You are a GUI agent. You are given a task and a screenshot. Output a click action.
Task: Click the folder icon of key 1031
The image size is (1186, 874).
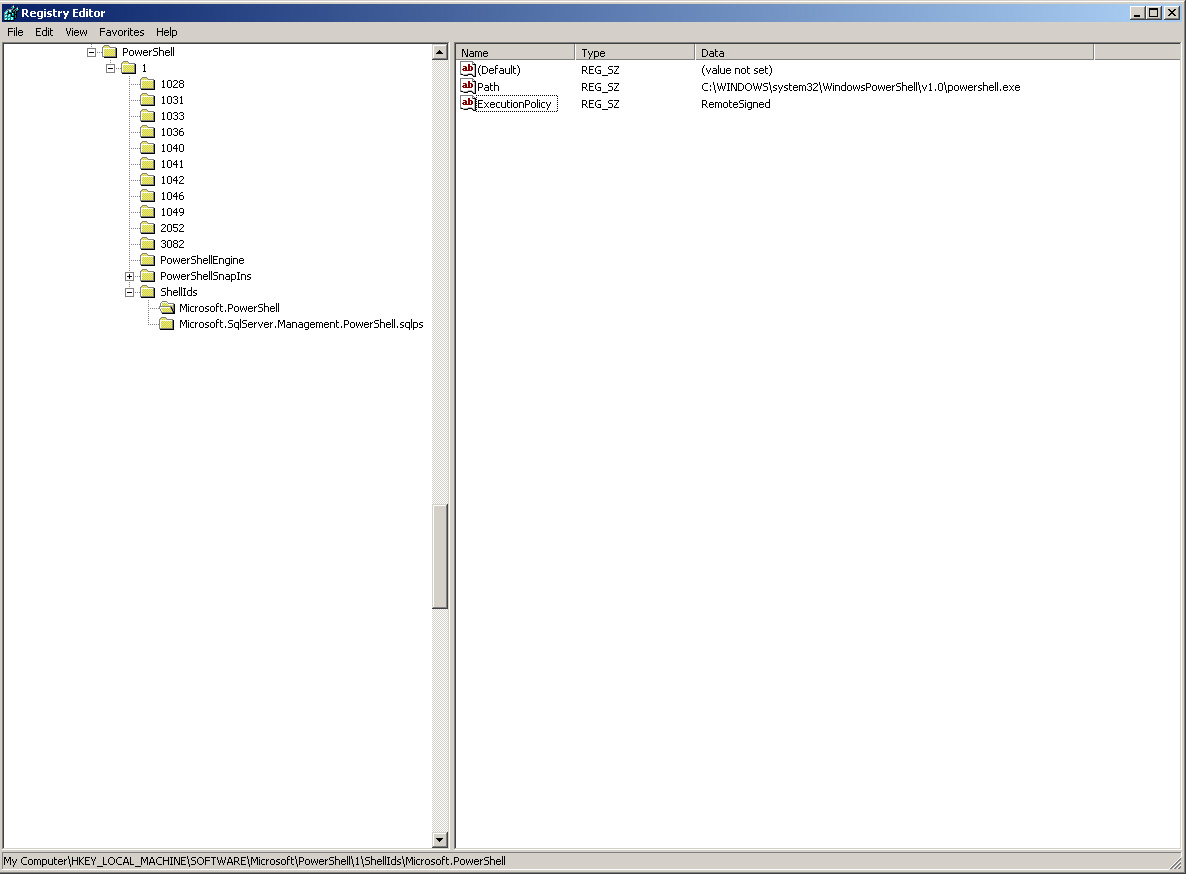pyautogui.click(x=147, y=100)
